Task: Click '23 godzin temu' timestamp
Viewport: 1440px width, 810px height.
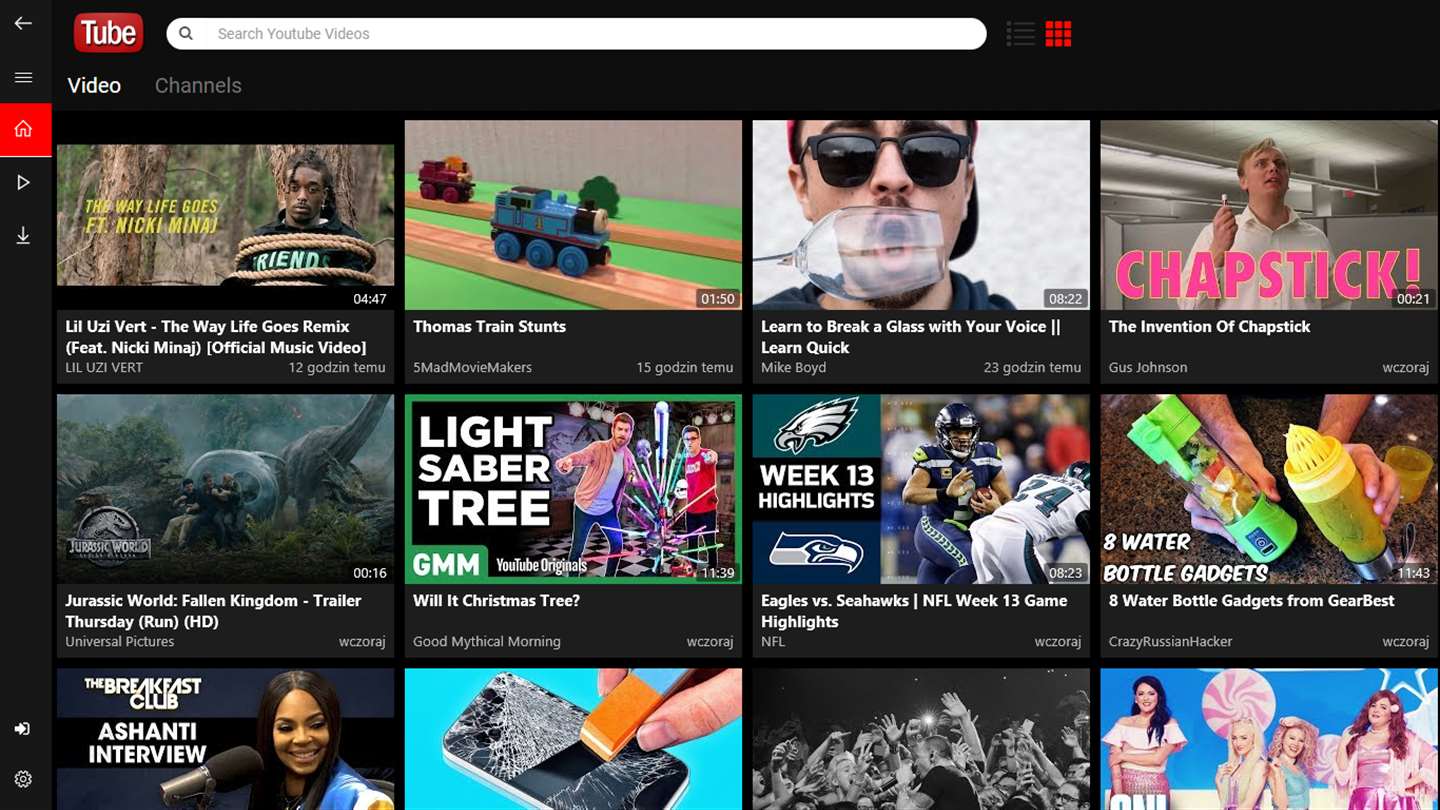Action: tap(1032, 367)
